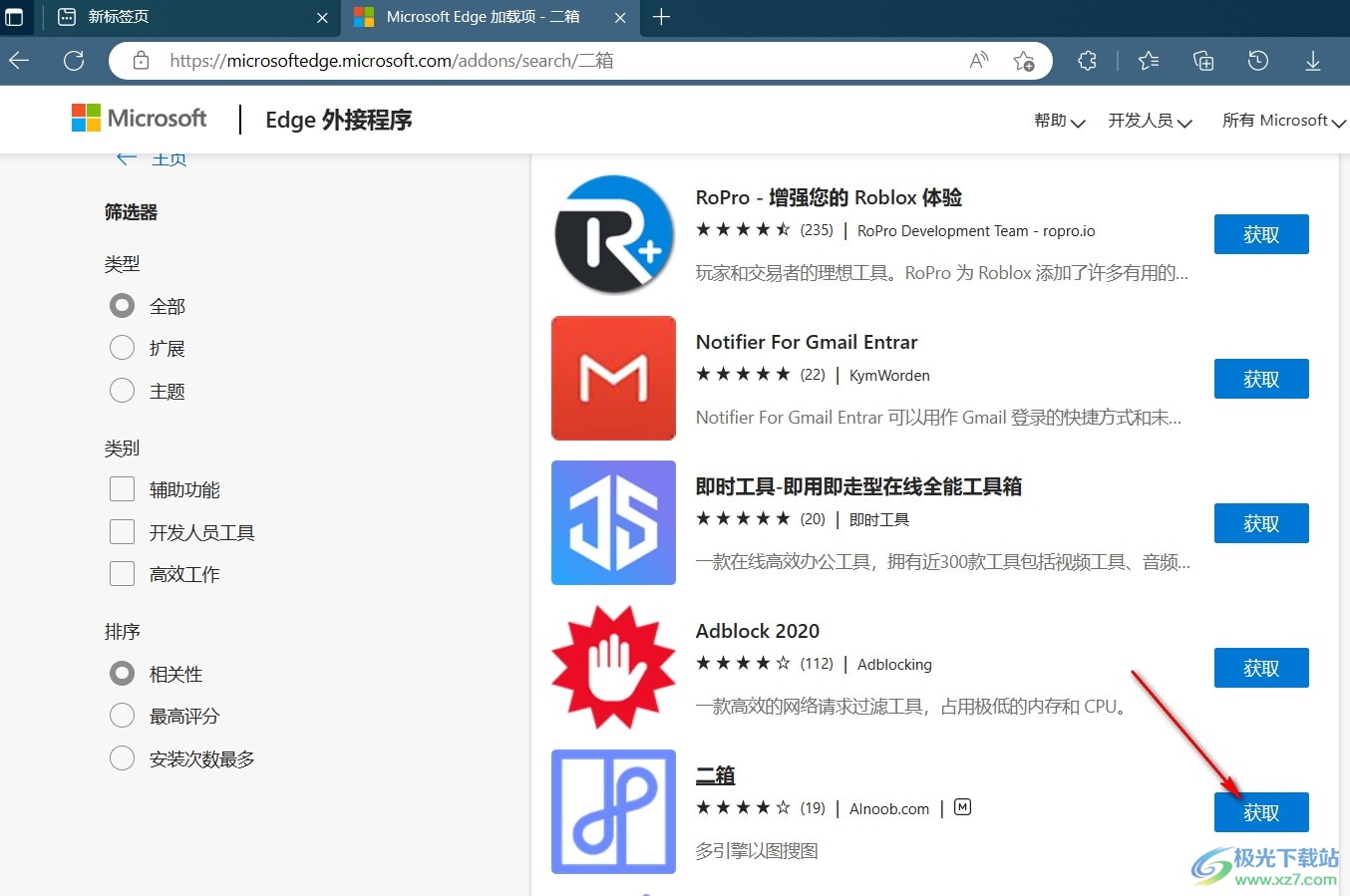1350x896 pixels.
Task: Open 二箱 extension icon
Action: point(614,812)
